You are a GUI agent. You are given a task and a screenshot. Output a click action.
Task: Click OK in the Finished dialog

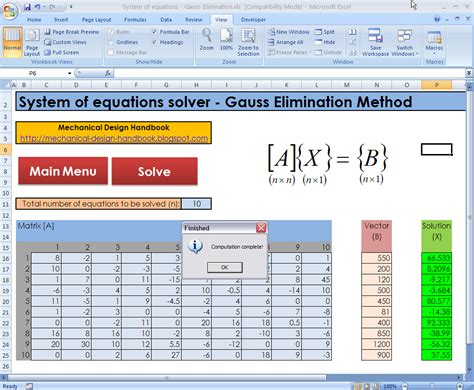pos(224,267)
